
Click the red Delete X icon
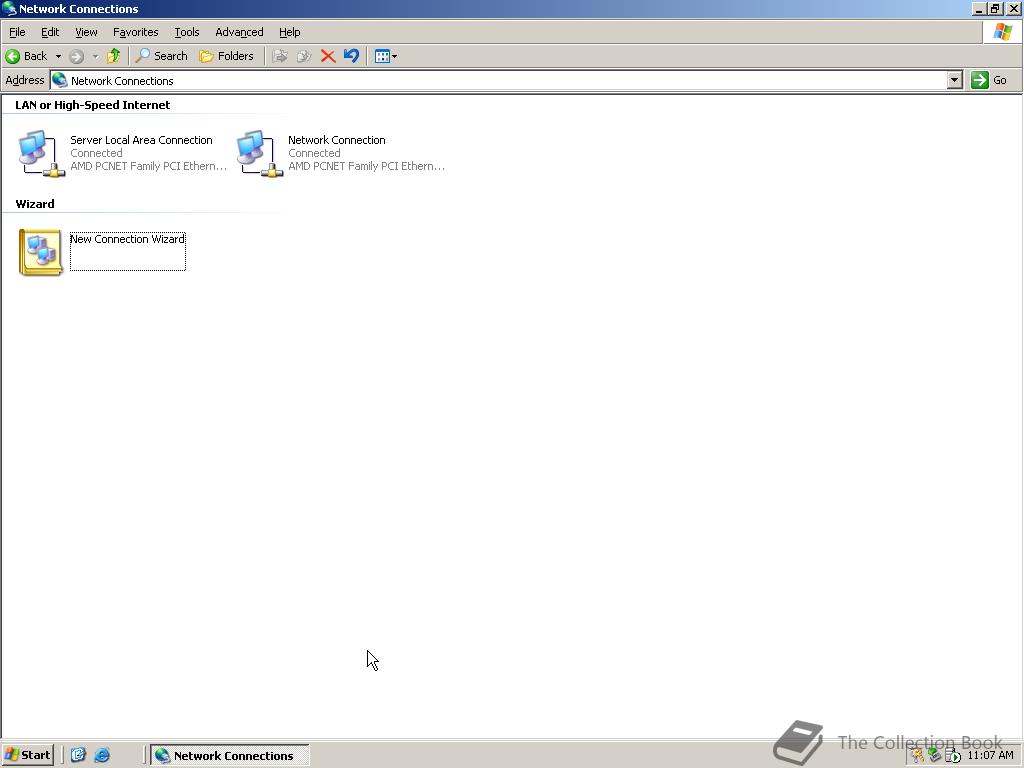pyautogui.click(x=328, y=56)
